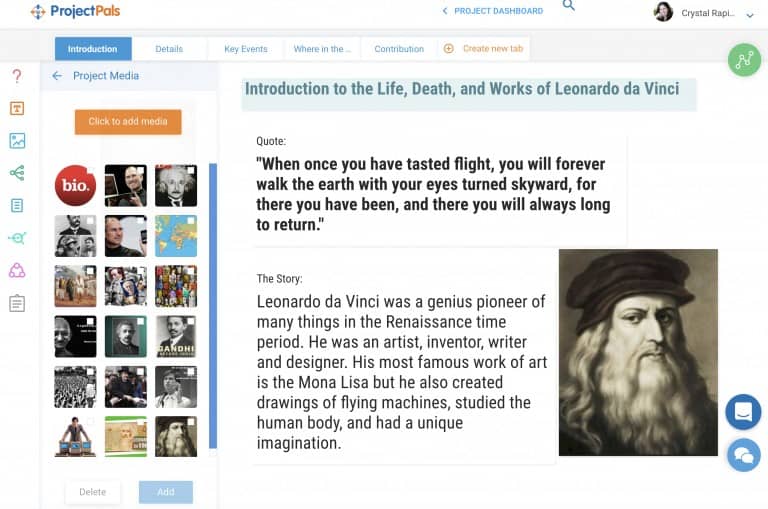This screenshot has height=509, width=768.
Task: Open the blue chat bubbles widget
Action: pyautogui.click(x=743, y=455)
